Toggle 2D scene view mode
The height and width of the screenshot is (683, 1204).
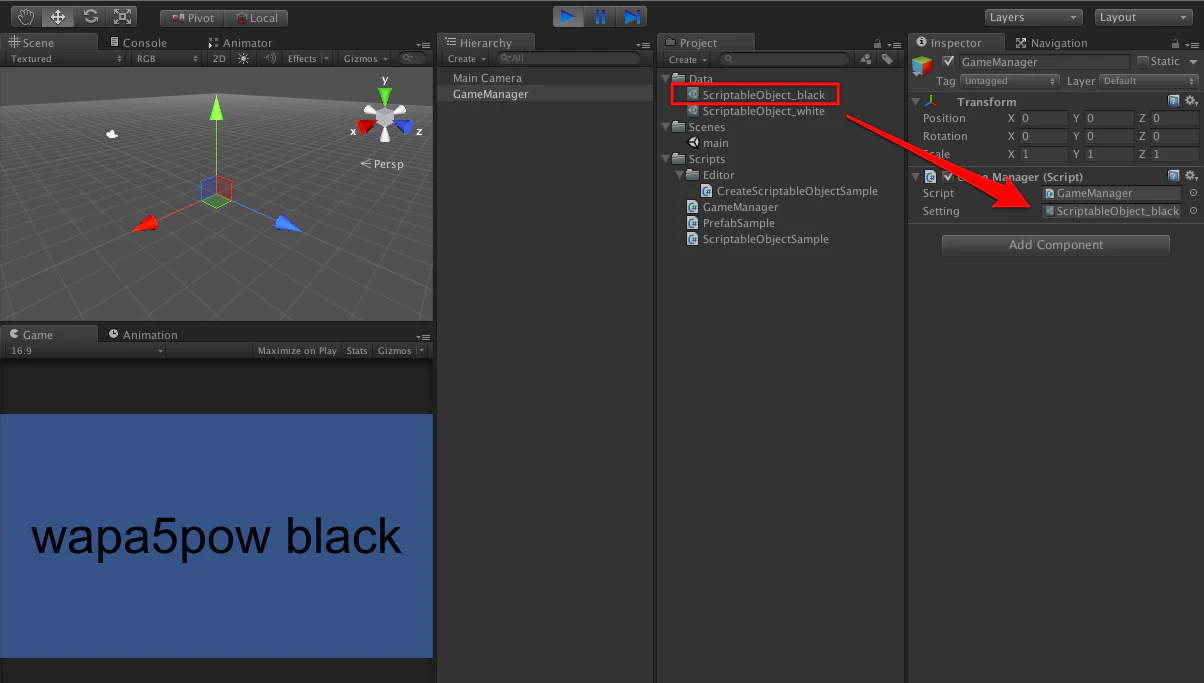[x=220, y=59]
